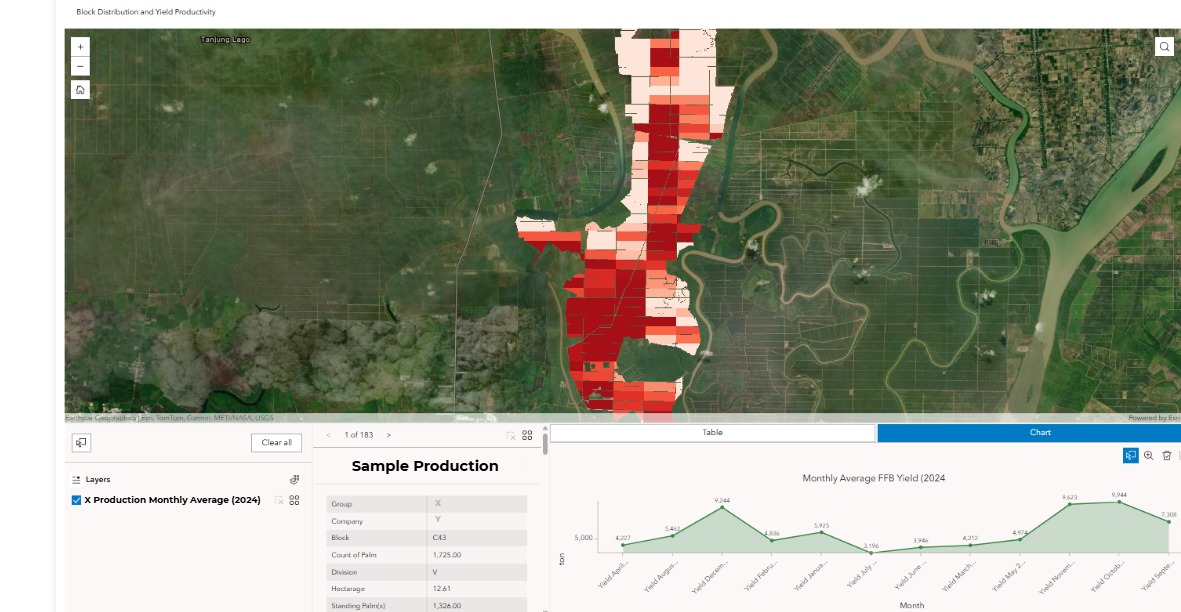Click the feature info panel scrollbar
1181x612 pixels.
point(545,443)
